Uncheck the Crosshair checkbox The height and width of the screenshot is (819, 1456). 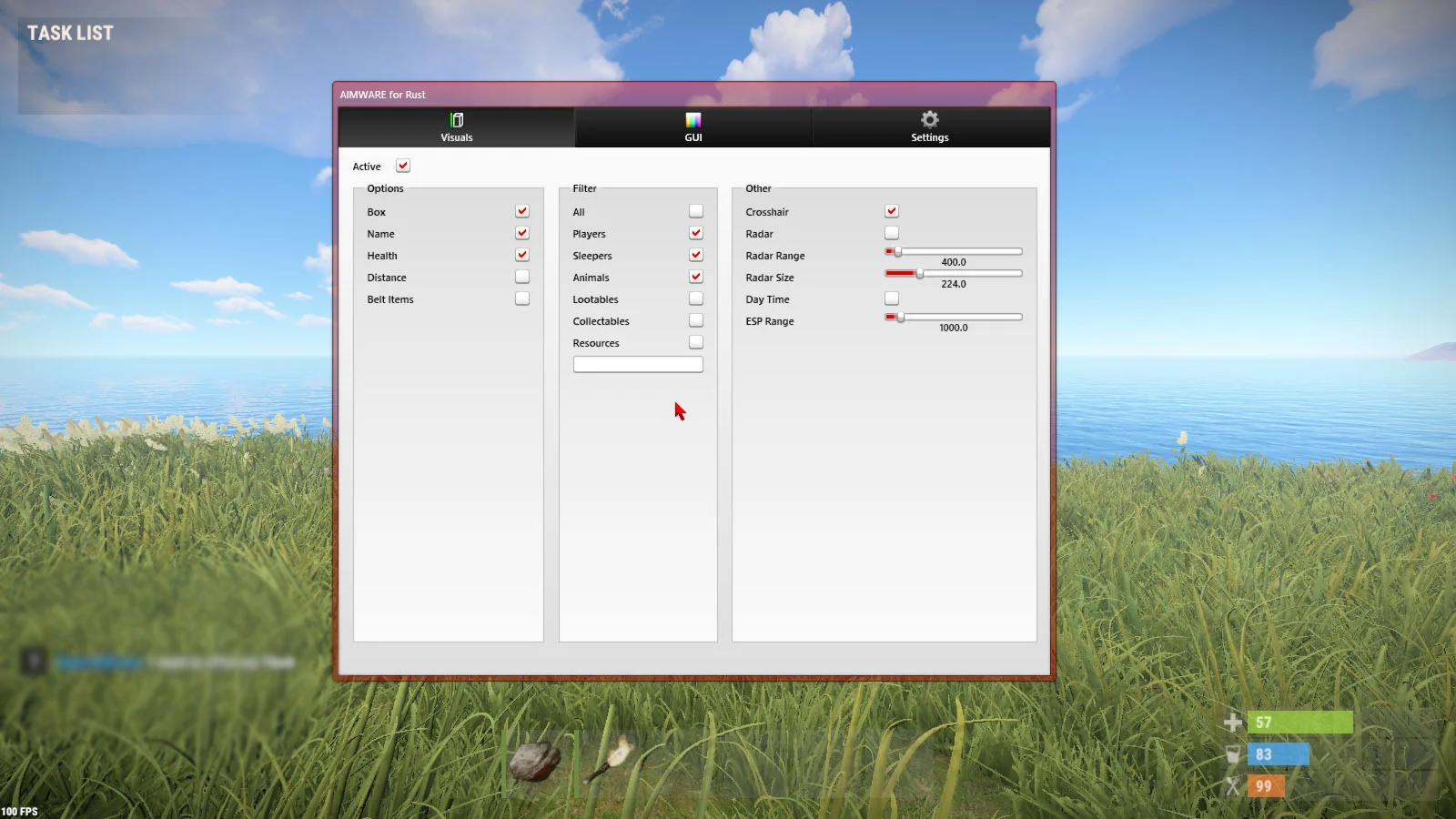coord(892,211)
